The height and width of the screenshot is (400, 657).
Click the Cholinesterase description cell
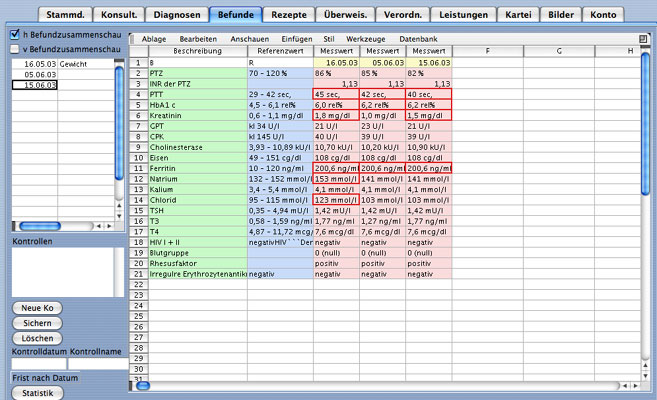(x=198, y=147)
